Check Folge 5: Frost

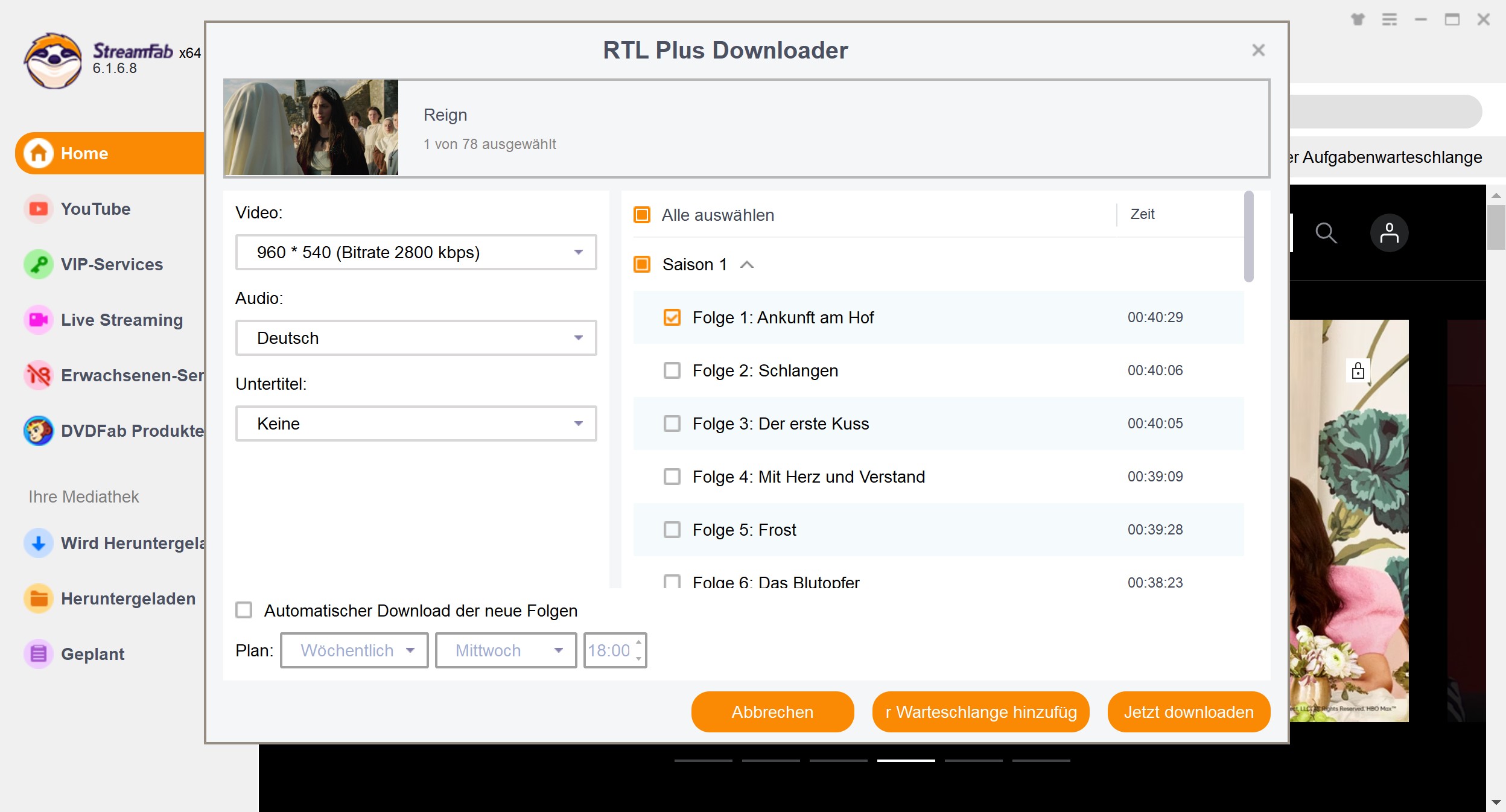coord(672,530)
